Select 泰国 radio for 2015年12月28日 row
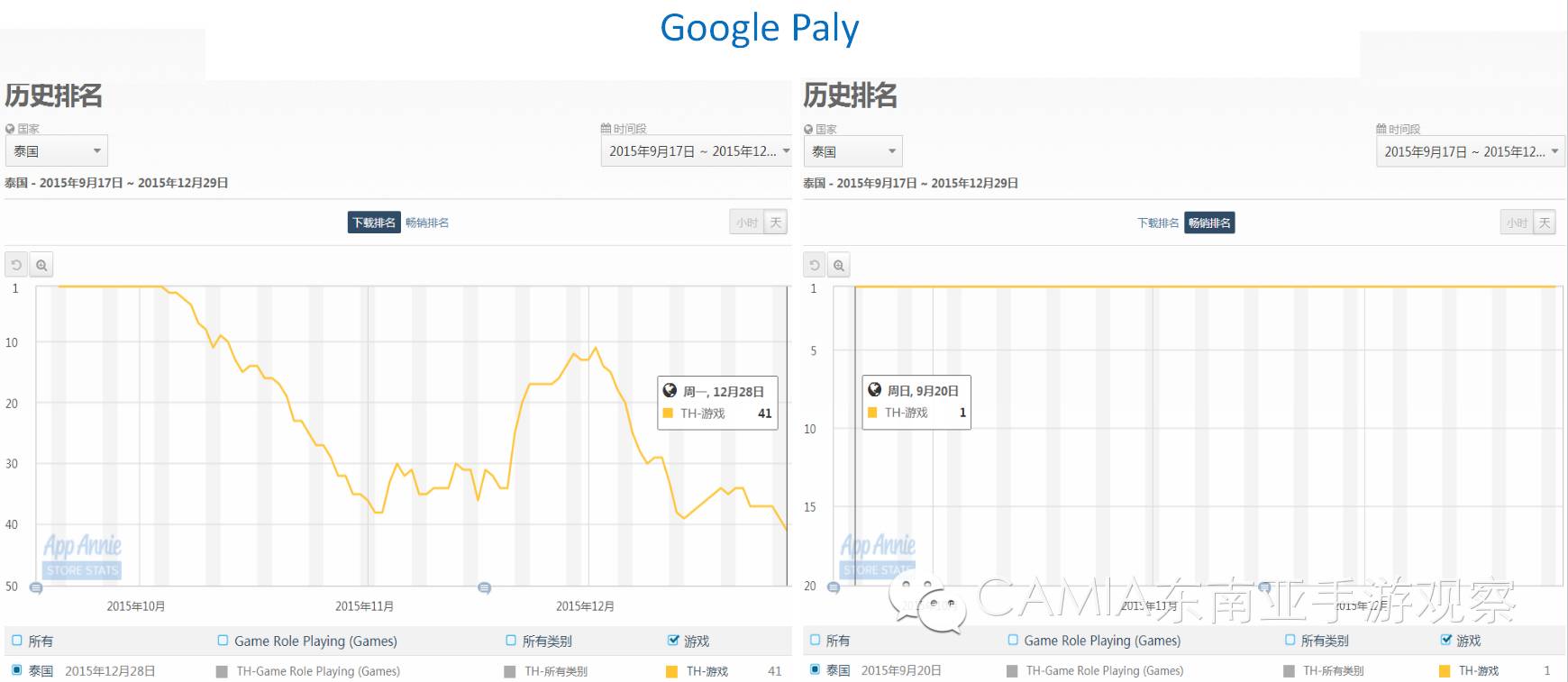 click(x=16, y=670)
